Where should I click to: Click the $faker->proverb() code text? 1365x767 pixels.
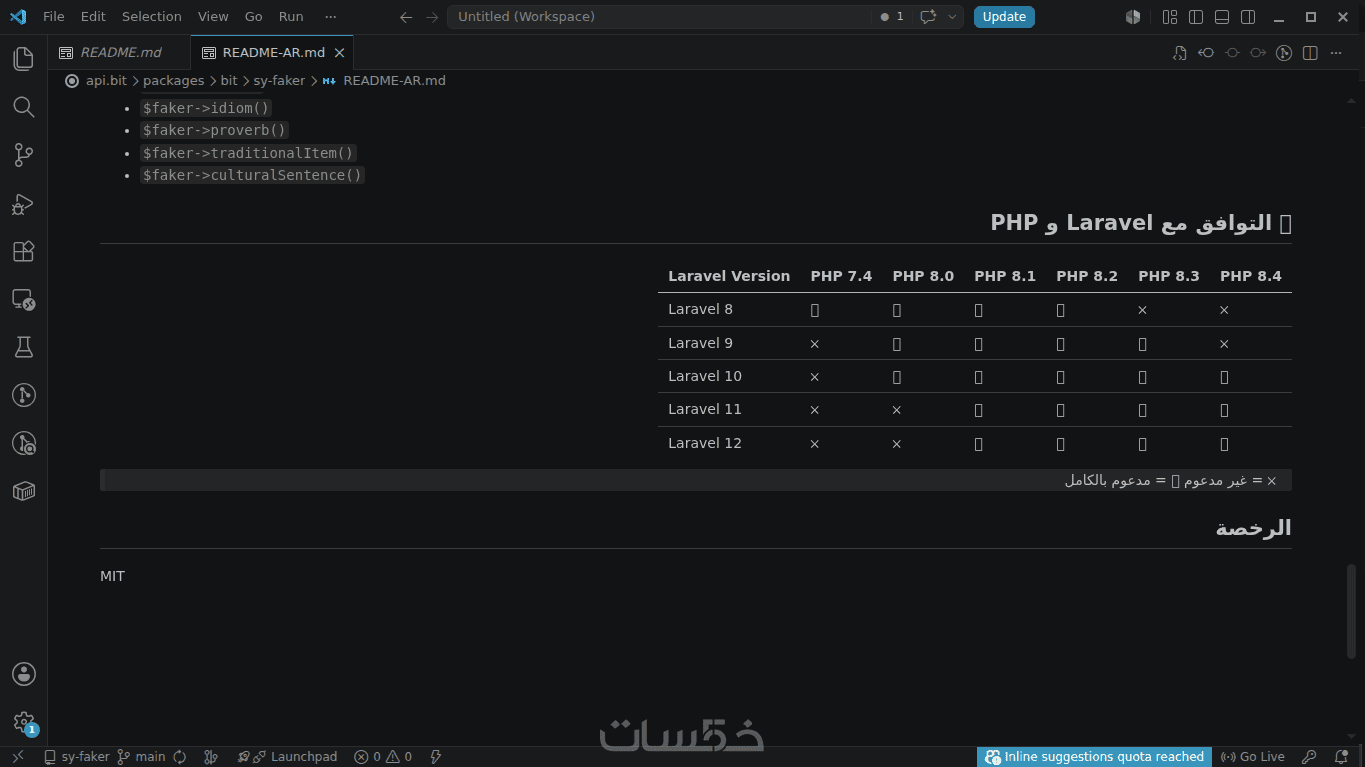pos(214,130)
